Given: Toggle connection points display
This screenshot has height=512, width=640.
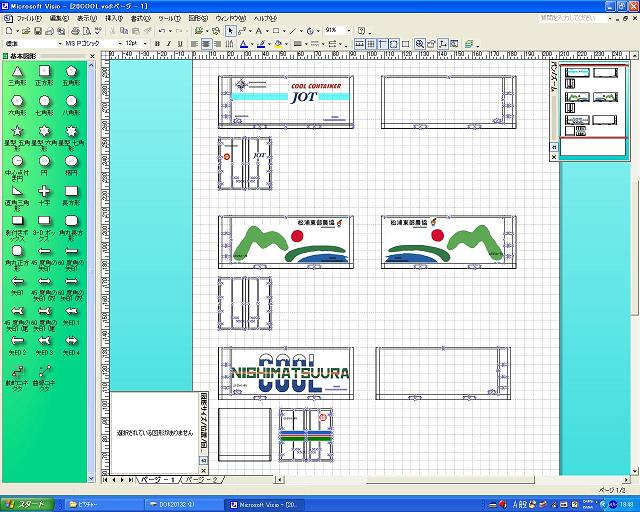Looking at the screenshot, I should [394, 44].
